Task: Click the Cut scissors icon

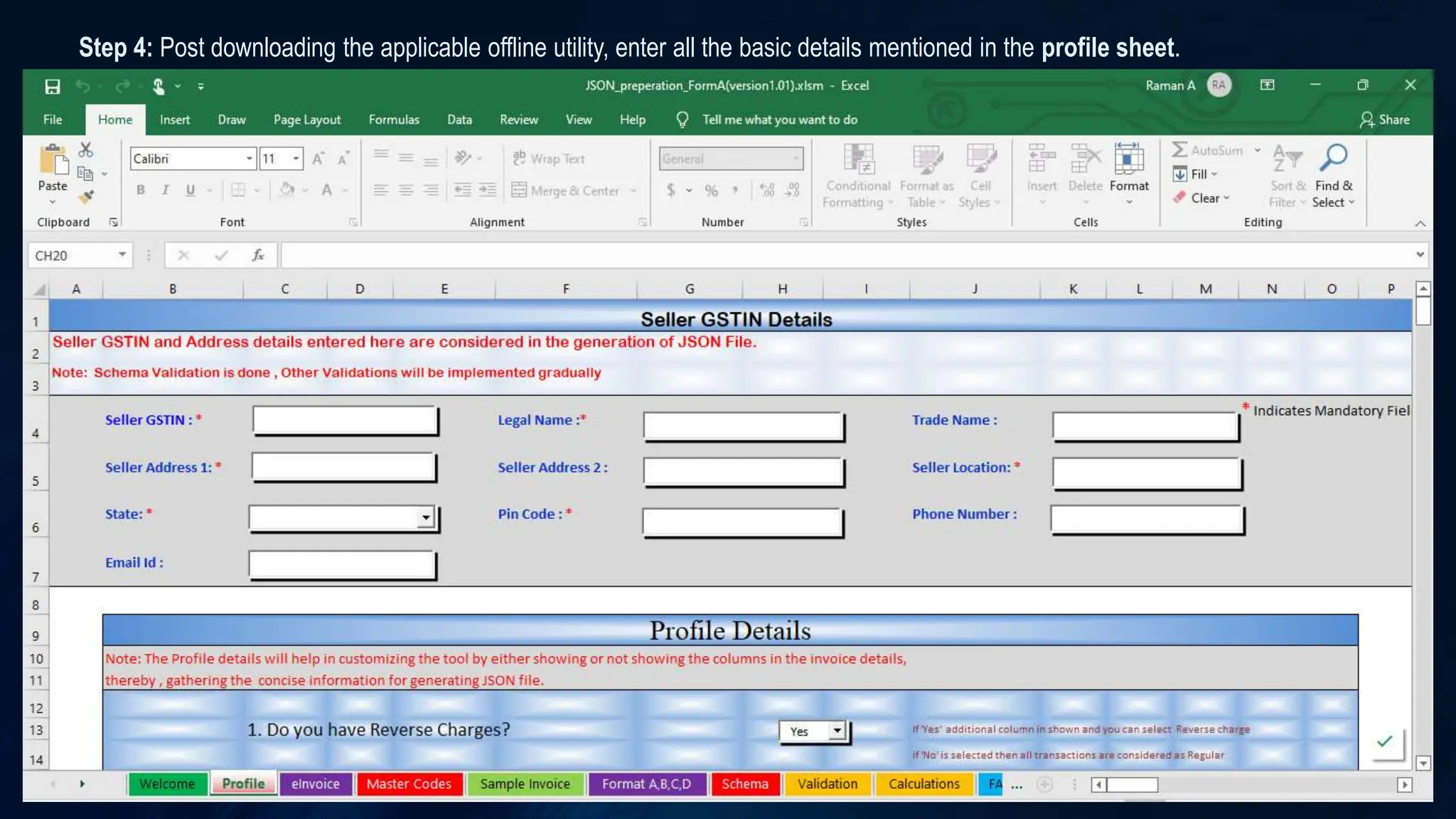Action: [x=85, y=149]
